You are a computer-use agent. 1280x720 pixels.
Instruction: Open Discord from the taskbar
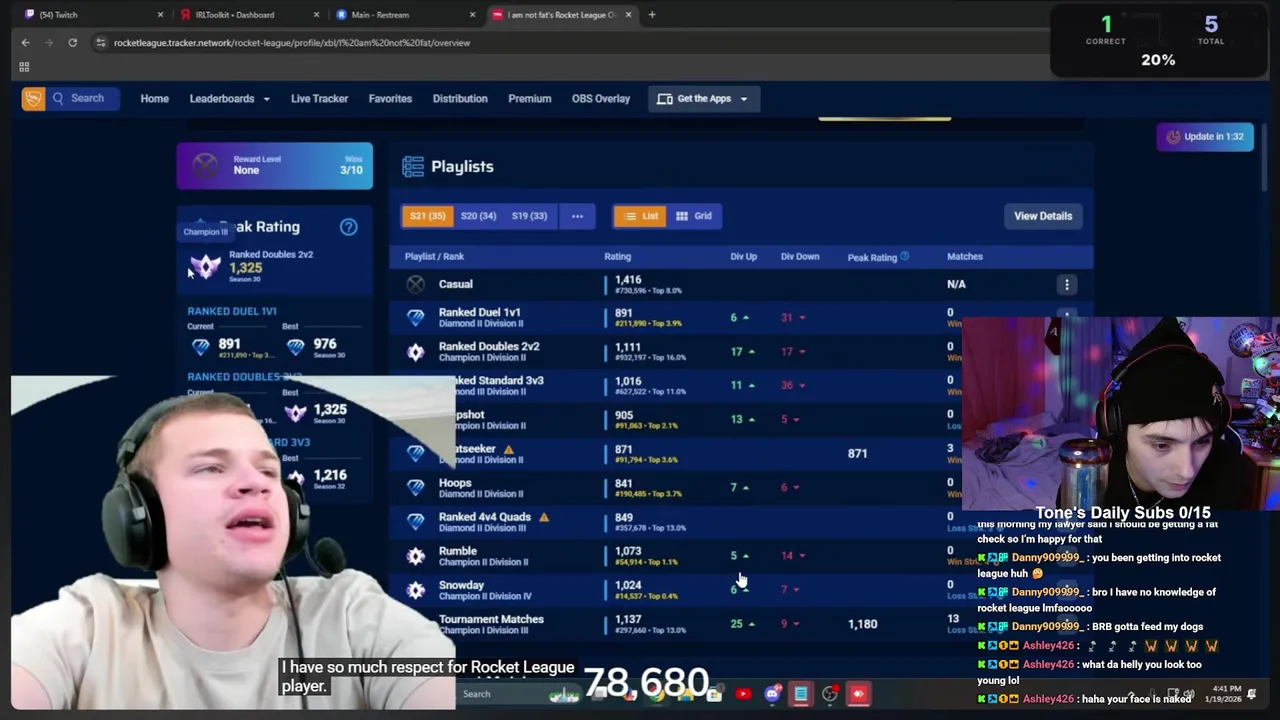[772, 694]
